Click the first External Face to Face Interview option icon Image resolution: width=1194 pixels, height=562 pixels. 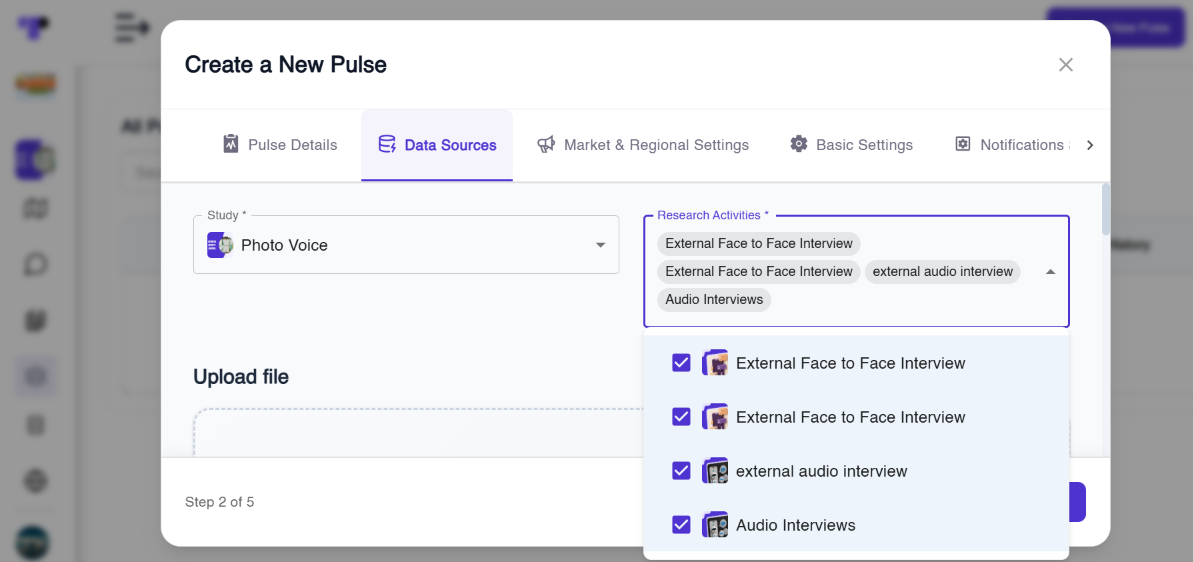pos(714,362)
